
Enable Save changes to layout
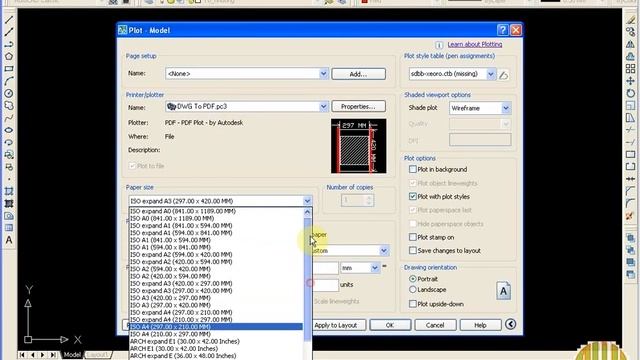pyautogui.click(x=413, y=250)
